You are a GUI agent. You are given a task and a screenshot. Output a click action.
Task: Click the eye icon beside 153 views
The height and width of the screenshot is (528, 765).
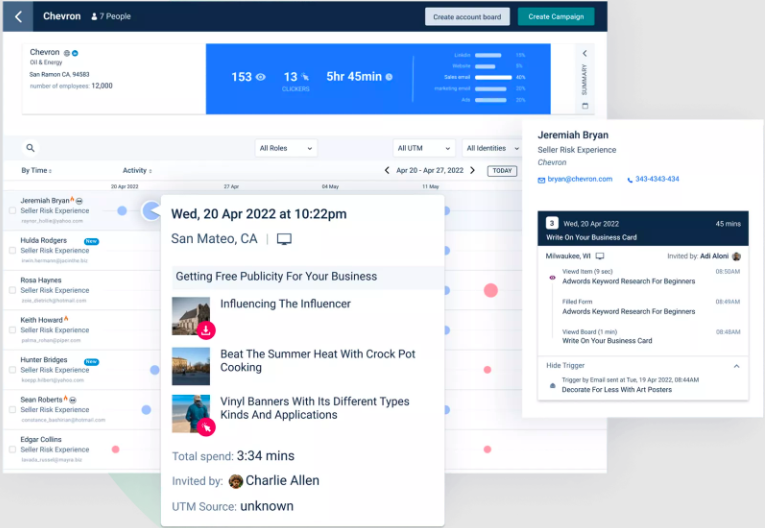tap(261, 77)
